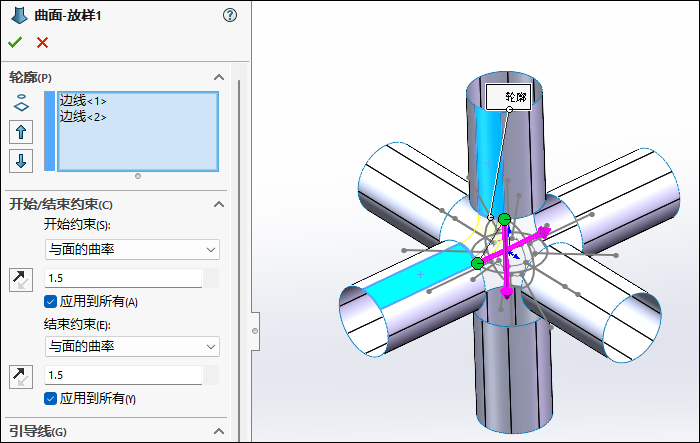This screenshot has height=443, width=700.
Task: Collapse the 引导线(G) section
Action: pos(219,431)
